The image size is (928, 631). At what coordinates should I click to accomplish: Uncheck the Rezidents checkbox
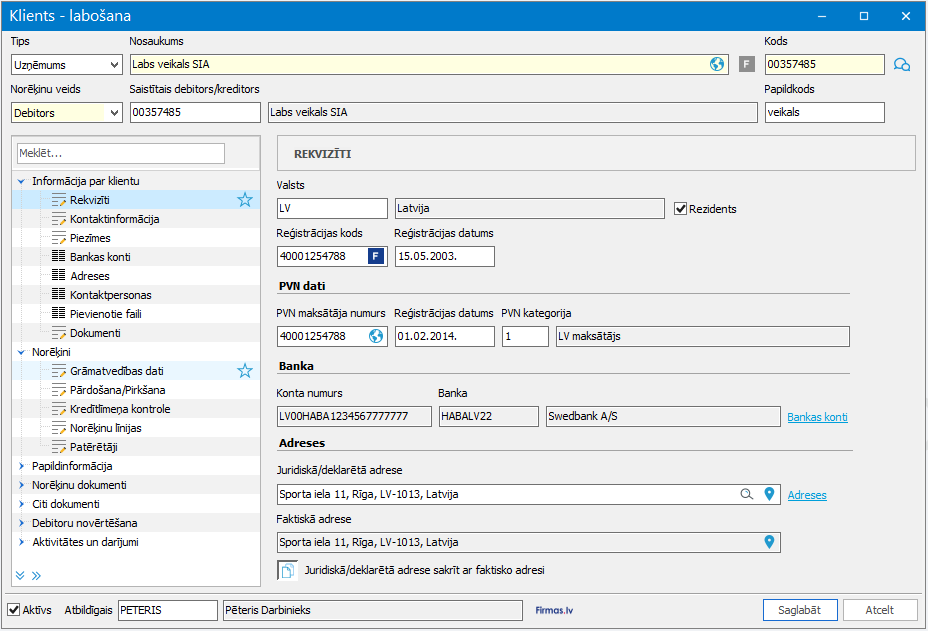pyautogui.click(x=682, y=209)
